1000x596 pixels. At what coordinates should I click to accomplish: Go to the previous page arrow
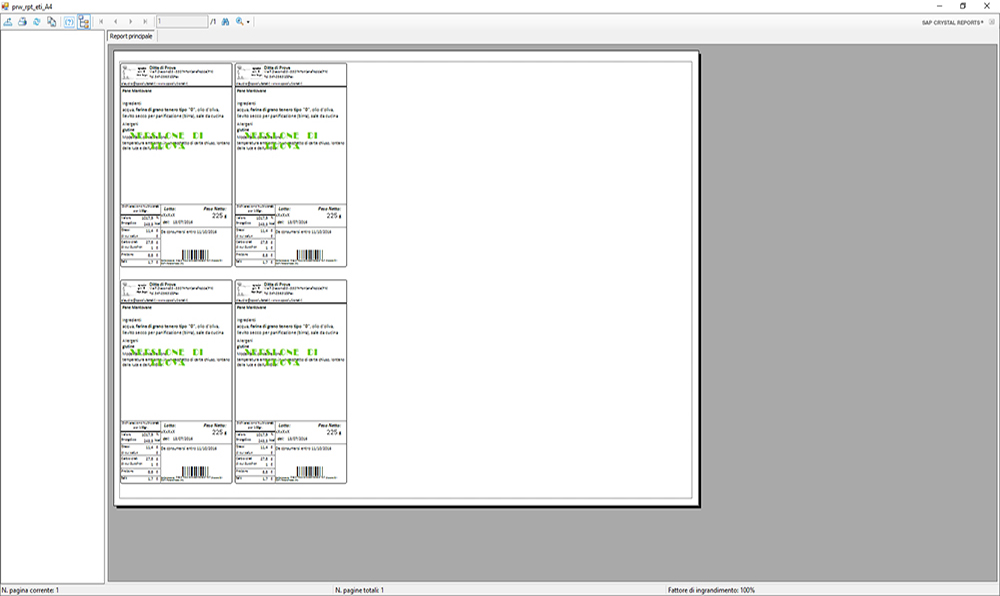115,22
